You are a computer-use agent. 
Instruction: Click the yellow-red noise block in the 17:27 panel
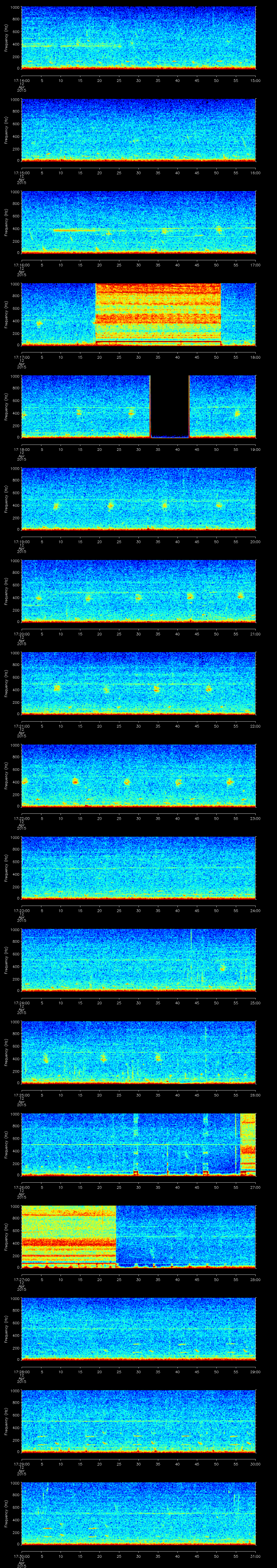coord(69,1237)
